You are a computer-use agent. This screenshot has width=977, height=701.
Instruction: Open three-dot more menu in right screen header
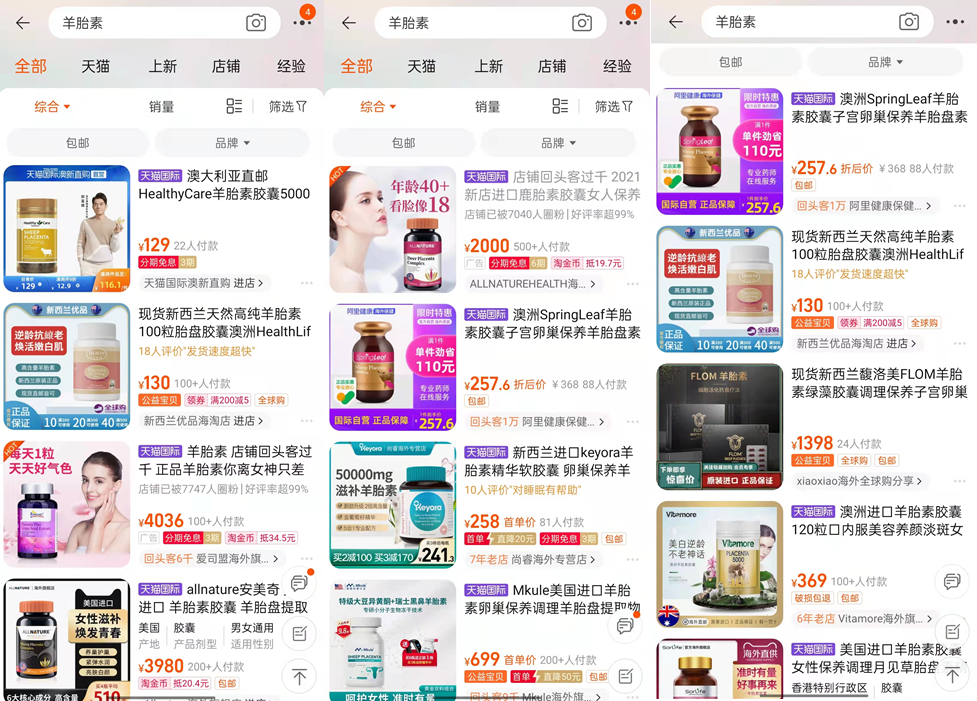955,22
